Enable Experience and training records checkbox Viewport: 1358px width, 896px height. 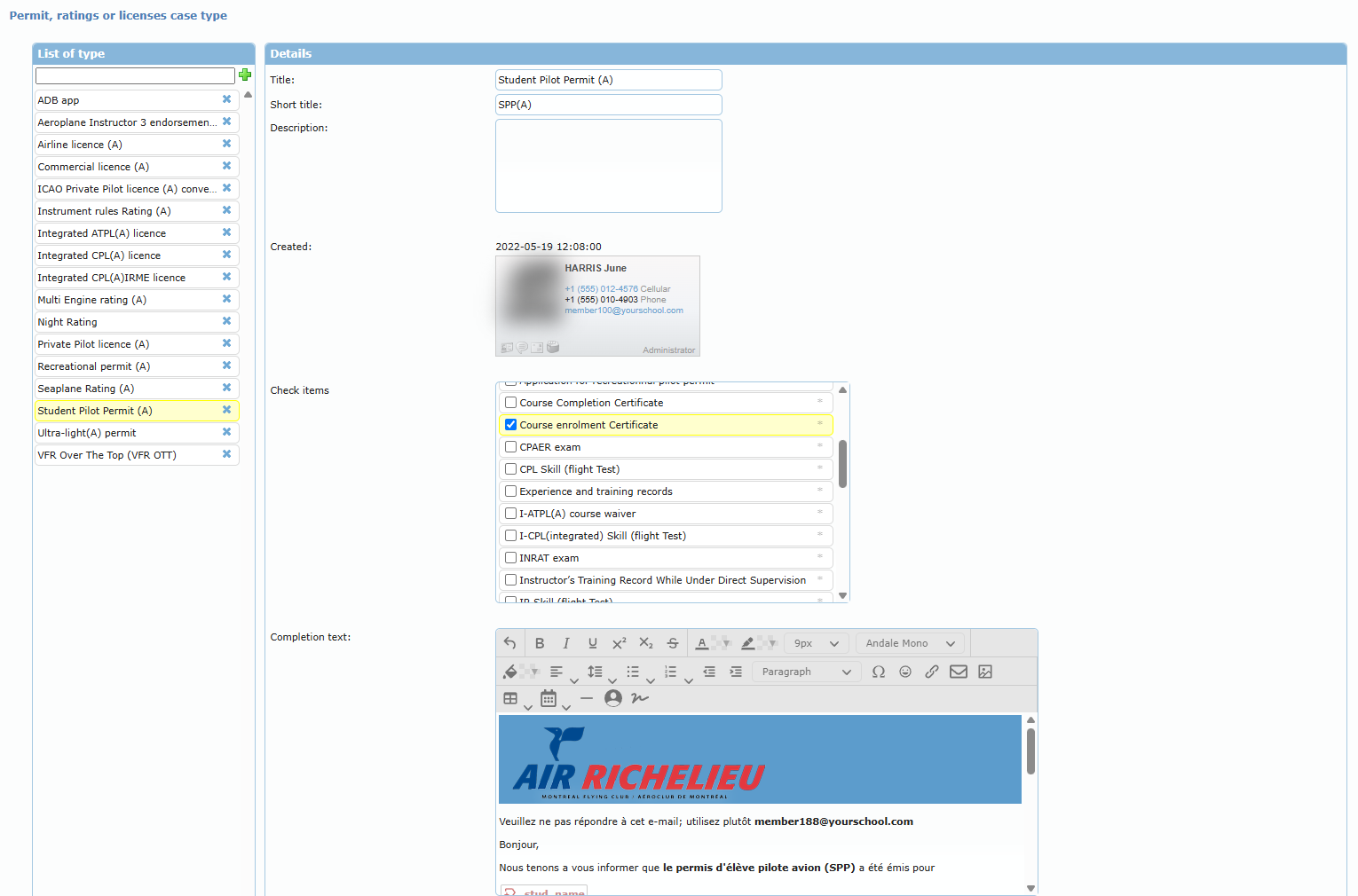510,491
